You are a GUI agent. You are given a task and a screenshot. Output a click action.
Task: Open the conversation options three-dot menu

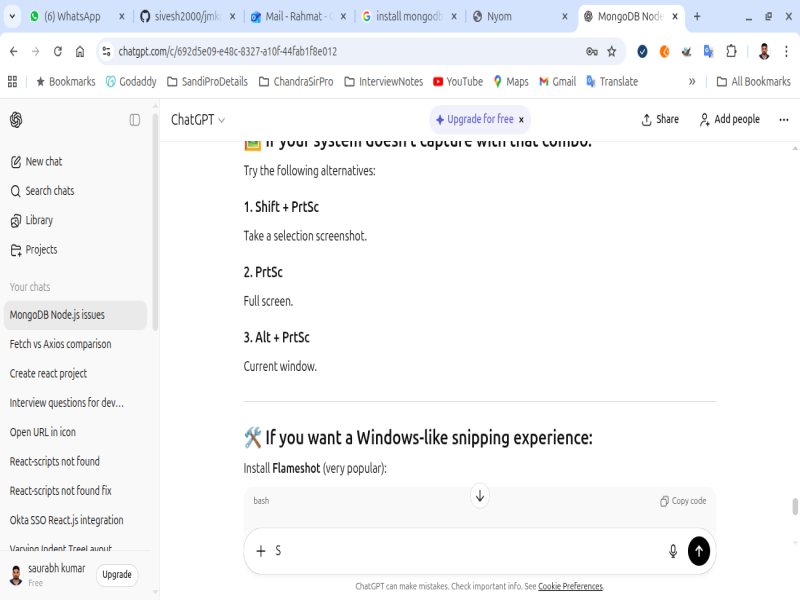pyautogui.click(x=784, y=120)
